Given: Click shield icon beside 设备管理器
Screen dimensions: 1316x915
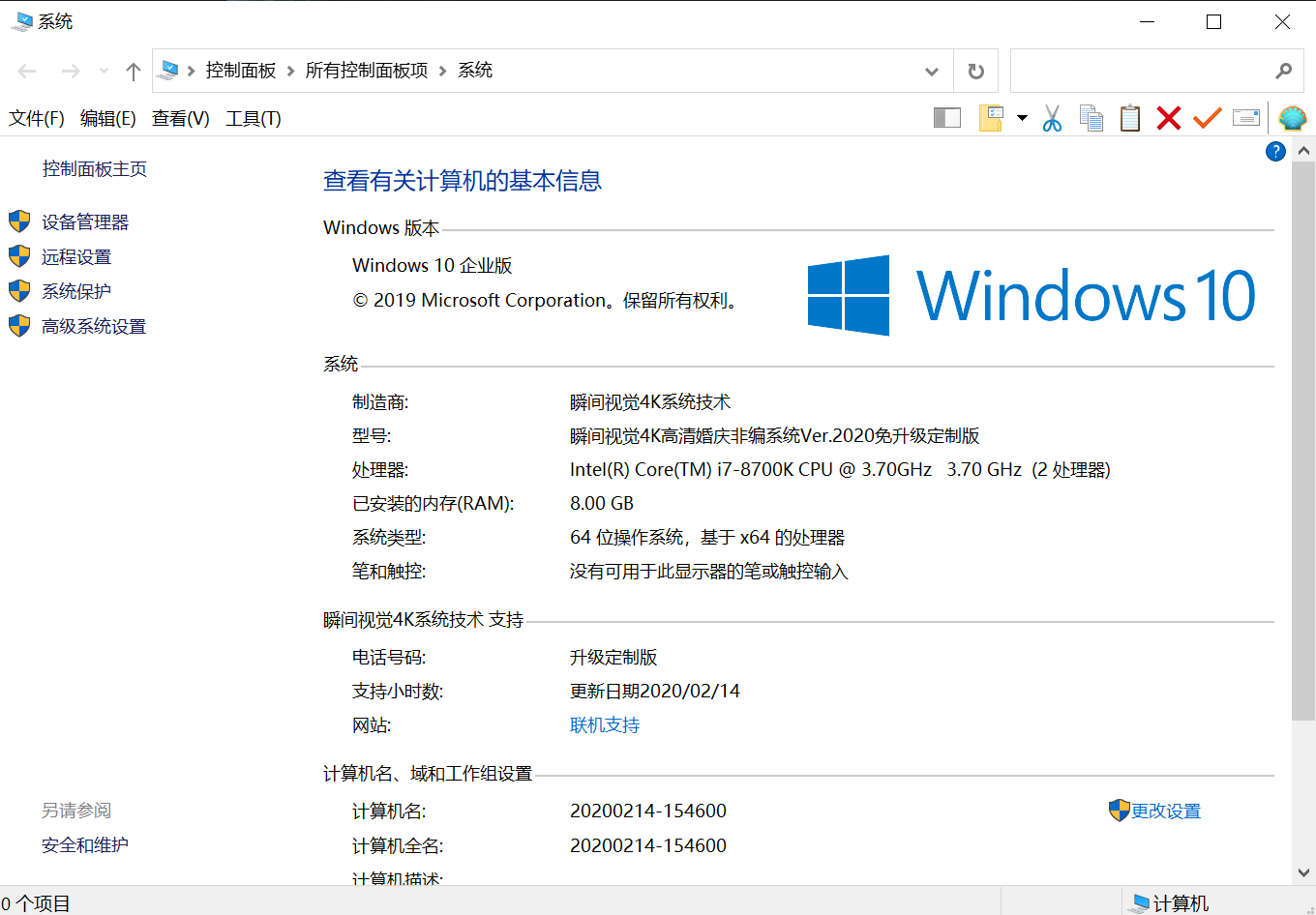Looking at the screenshot, I should (19, 221).
